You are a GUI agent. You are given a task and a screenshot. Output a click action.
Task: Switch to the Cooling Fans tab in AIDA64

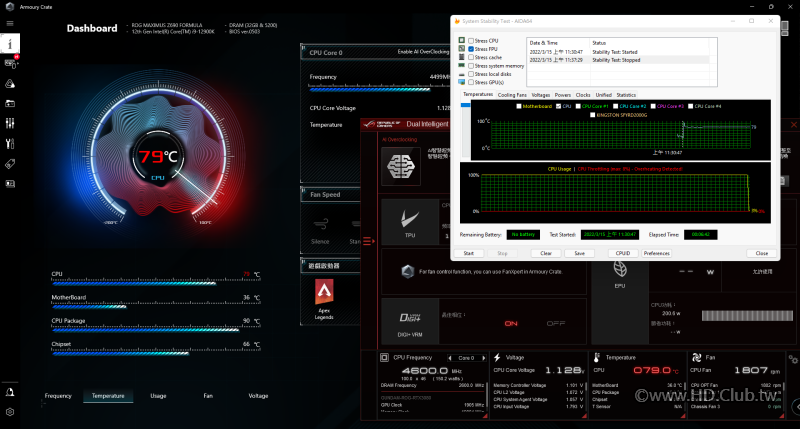point(512,95)
